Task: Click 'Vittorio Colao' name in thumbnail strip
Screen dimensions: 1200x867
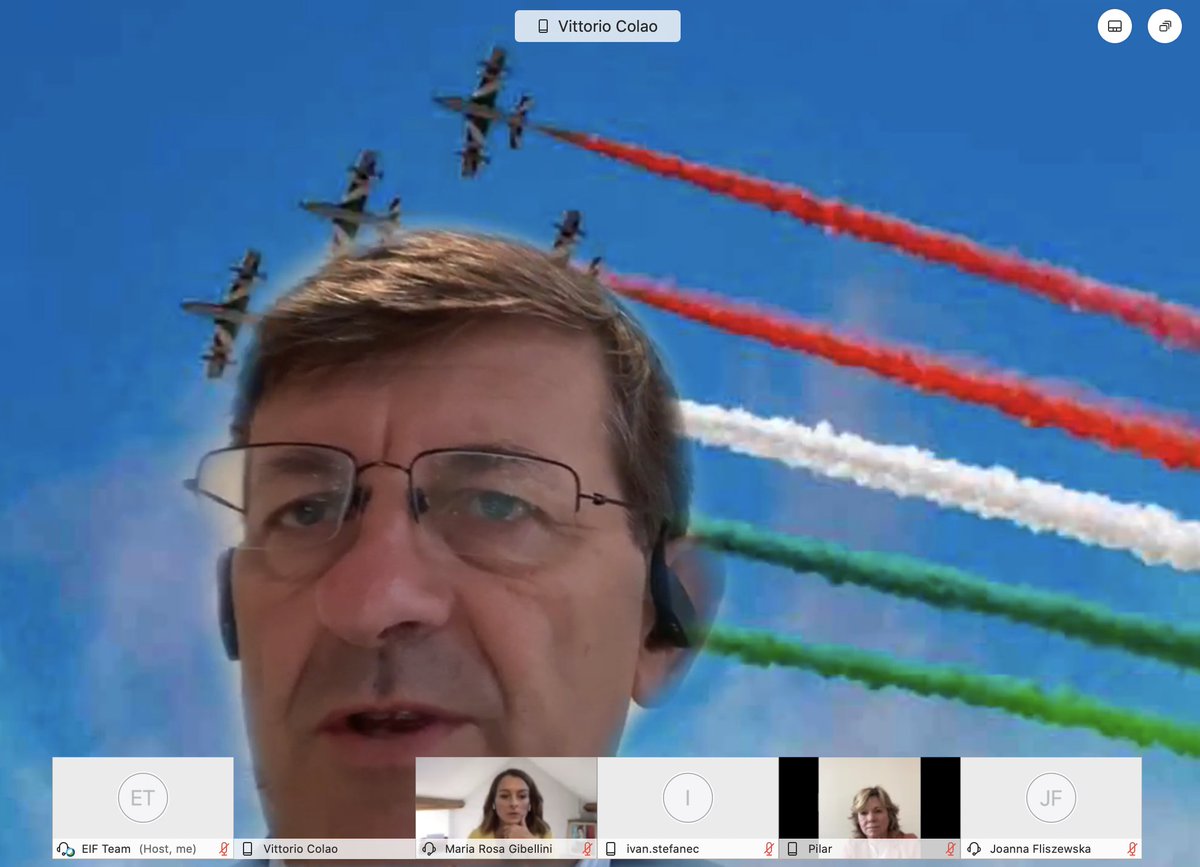Action: (302, 849)
